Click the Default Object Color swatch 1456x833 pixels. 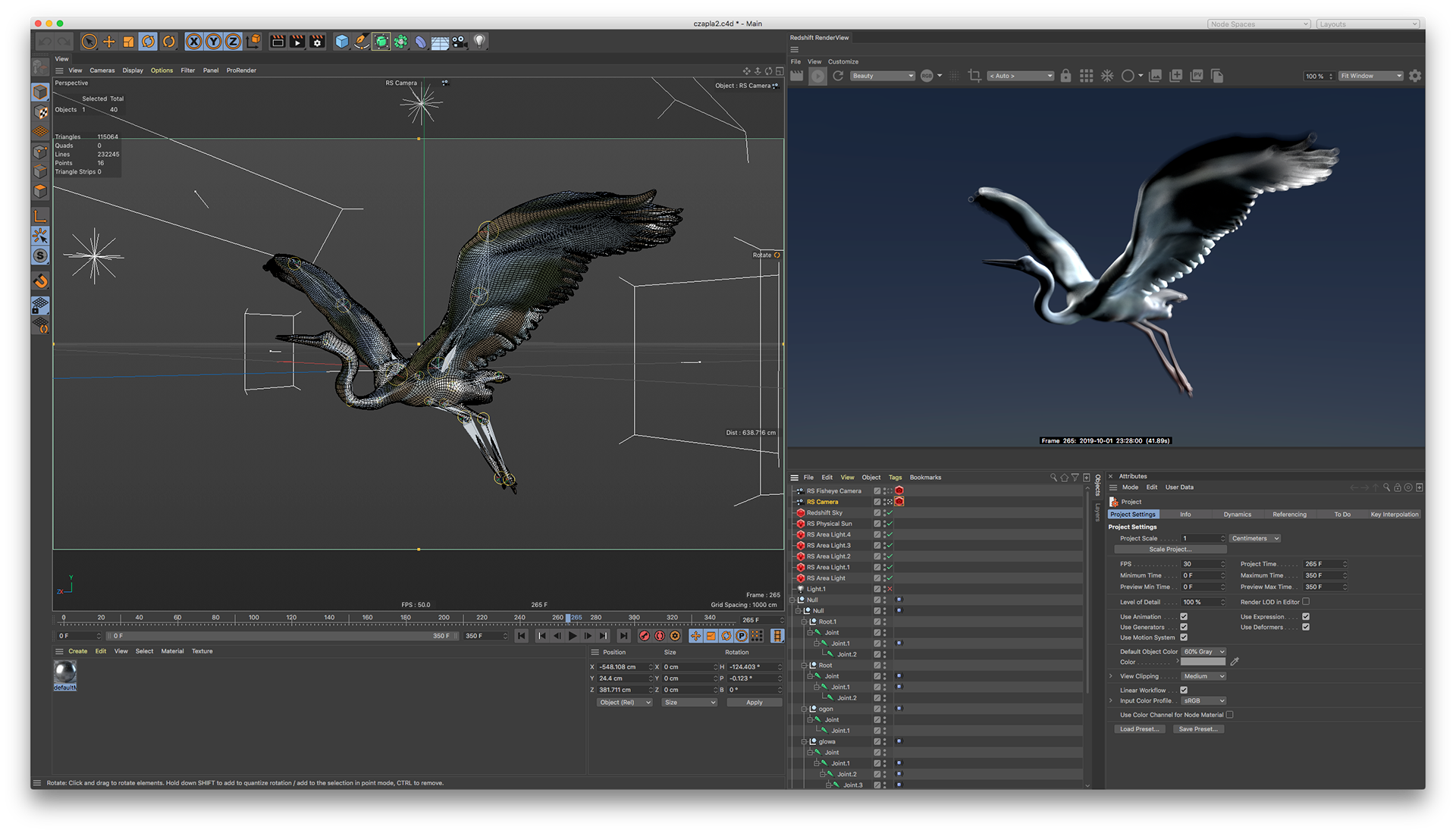click(x=1203, y=662)
